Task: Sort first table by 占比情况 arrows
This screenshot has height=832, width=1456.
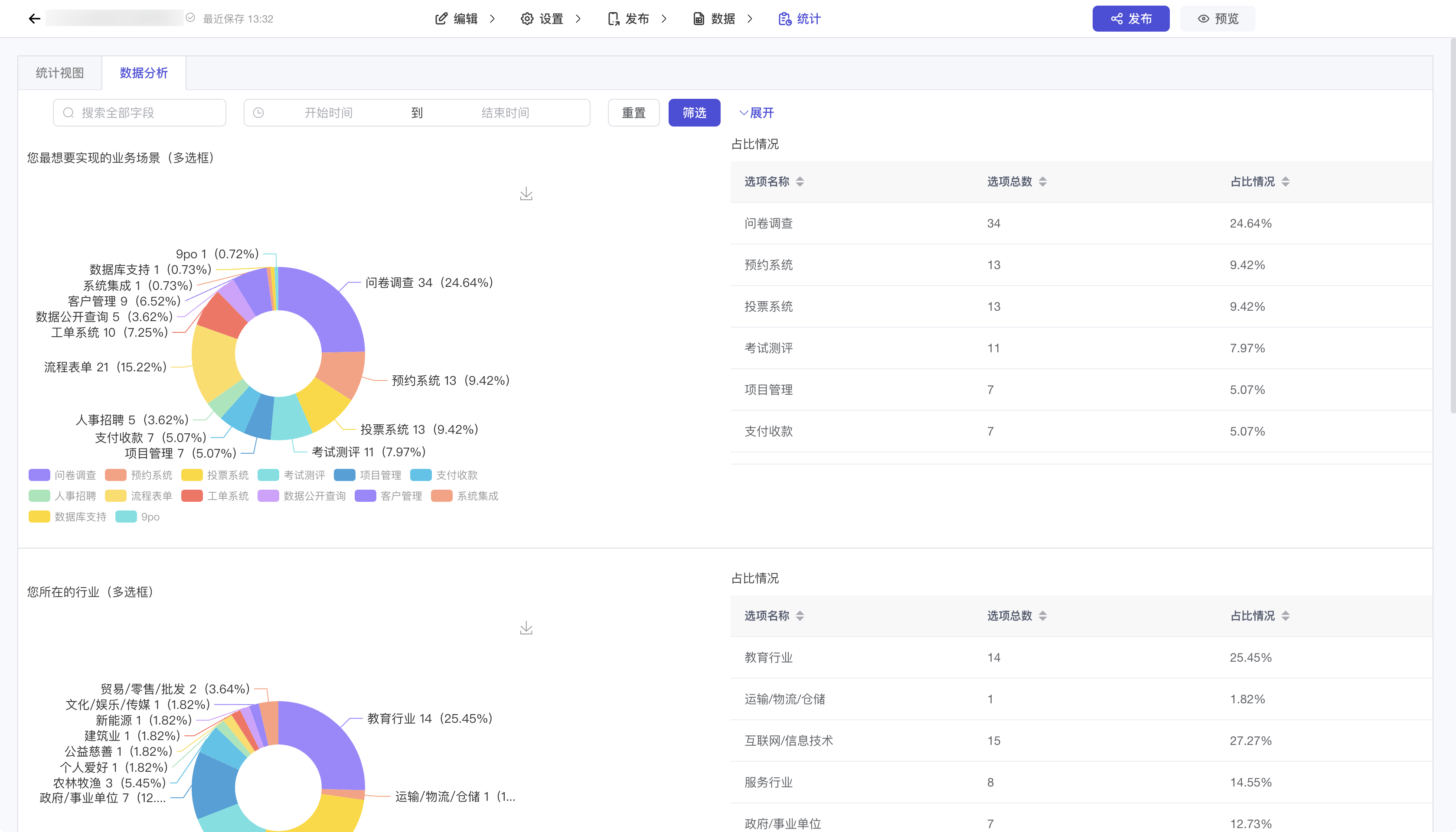Action: coord(1286,182)
